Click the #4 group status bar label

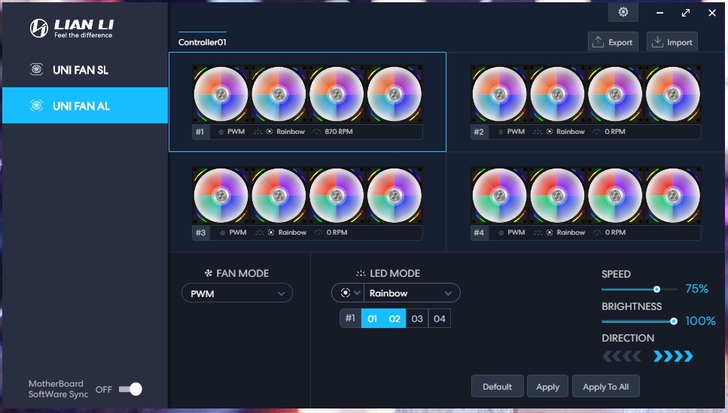(x=479, y=232)
